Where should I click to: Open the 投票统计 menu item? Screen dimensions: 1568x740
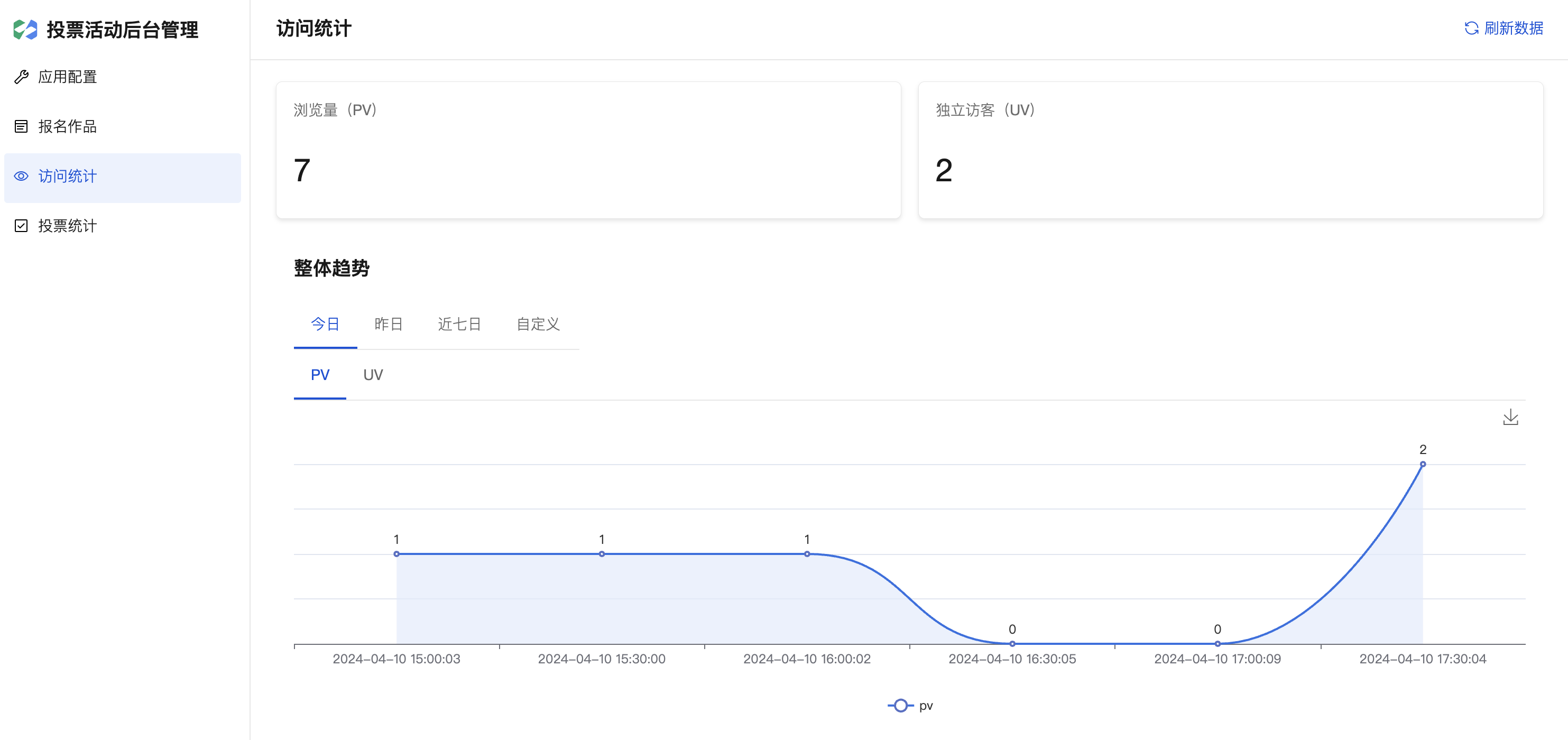(68, 226)
